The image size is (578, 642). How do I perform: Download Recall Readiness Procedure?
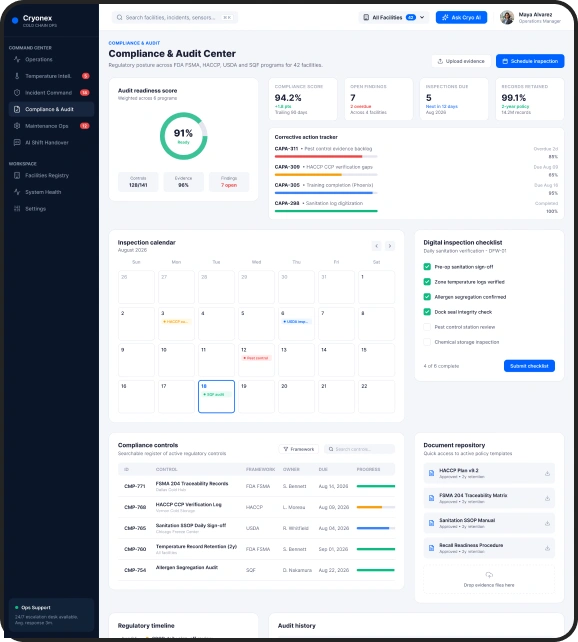pyautogui.click(x=547, y=548)
